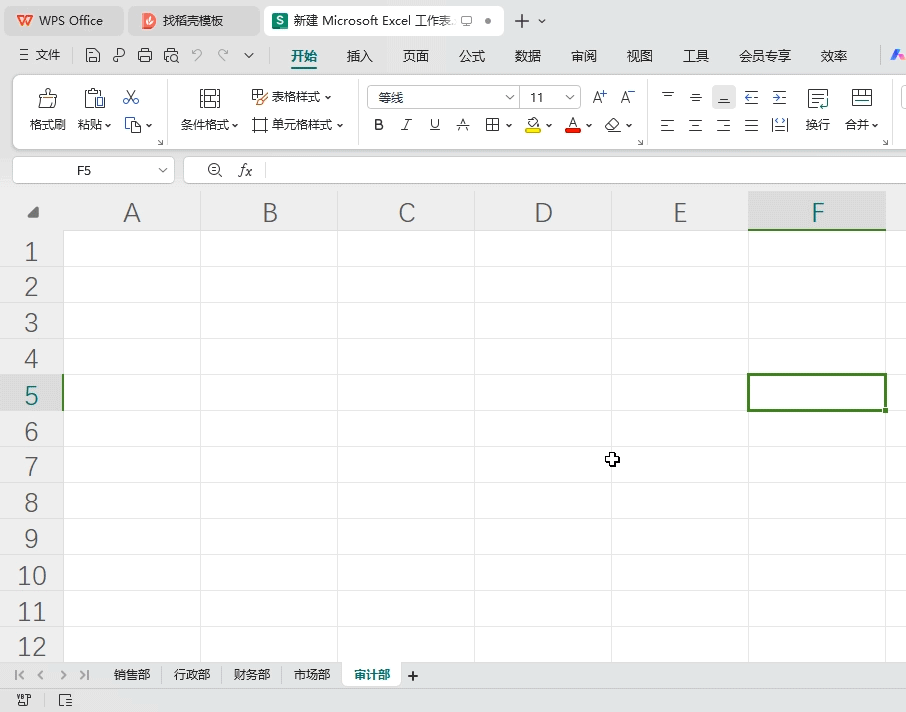906x712 pixels.
Task: Click the Format Painter (格式刷) icon
Action: [x=47, y=98]
